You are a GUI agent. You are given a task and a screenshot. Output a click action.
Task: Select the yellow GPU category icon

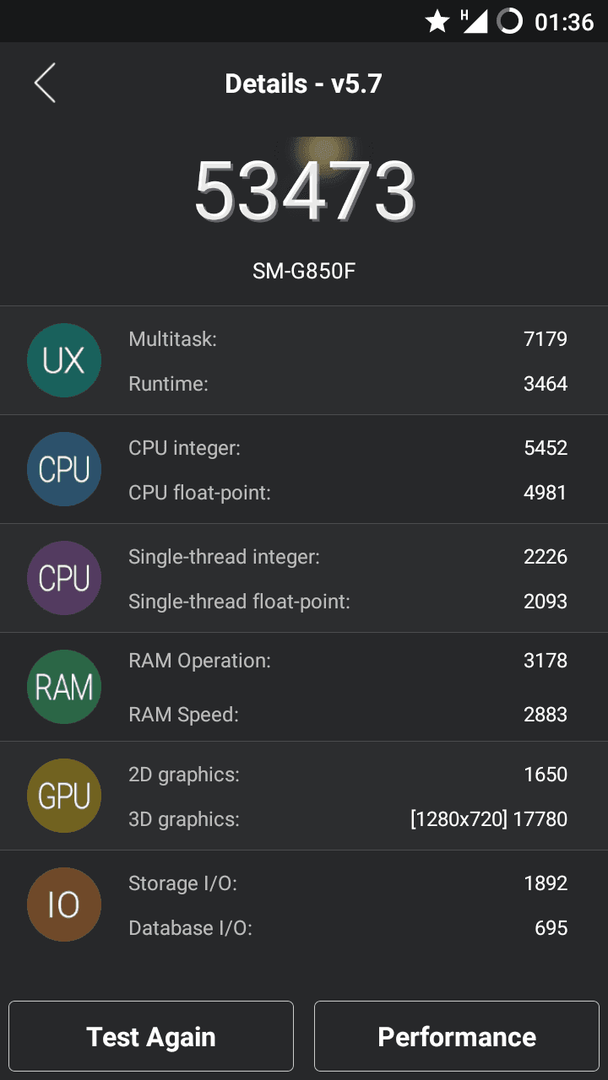coord(64,796)
